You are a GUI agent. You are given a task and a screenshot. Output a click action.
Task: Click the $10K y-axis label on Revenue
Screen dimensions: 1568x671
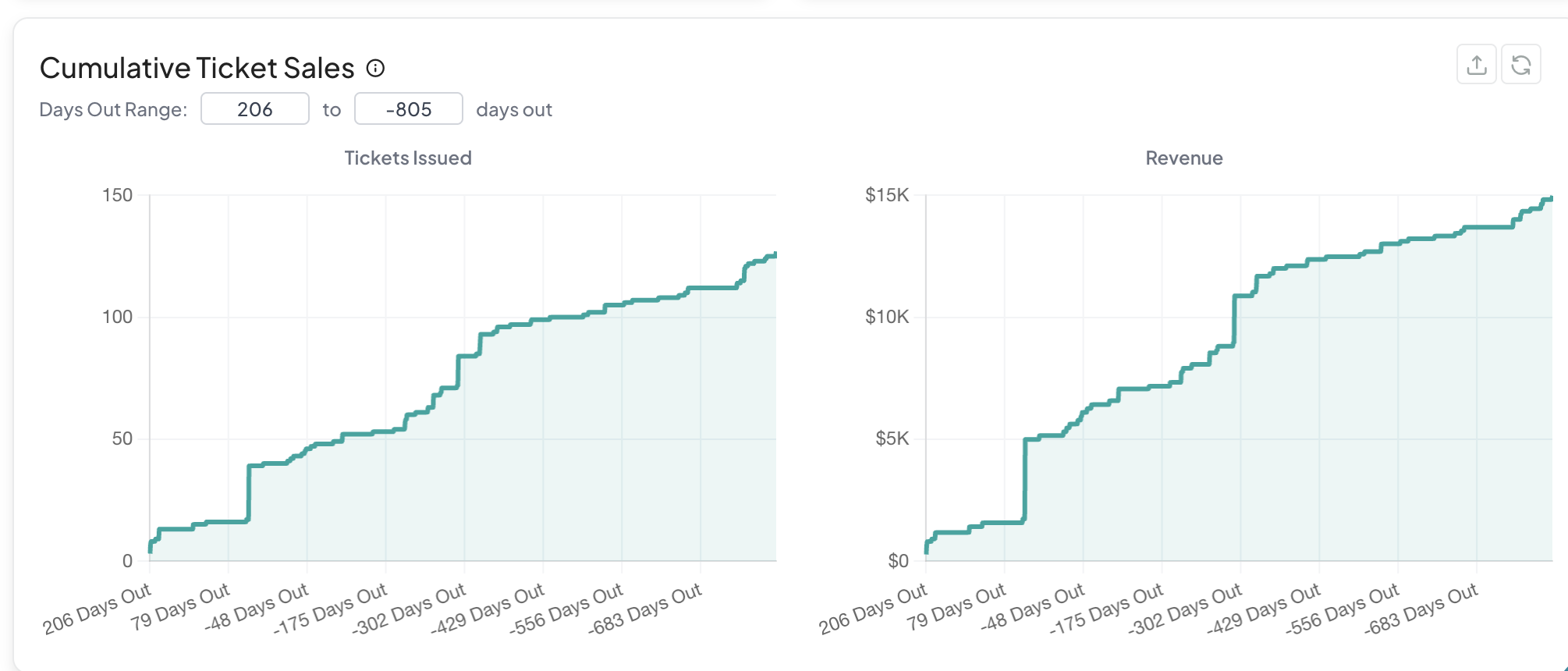(887, 317)
